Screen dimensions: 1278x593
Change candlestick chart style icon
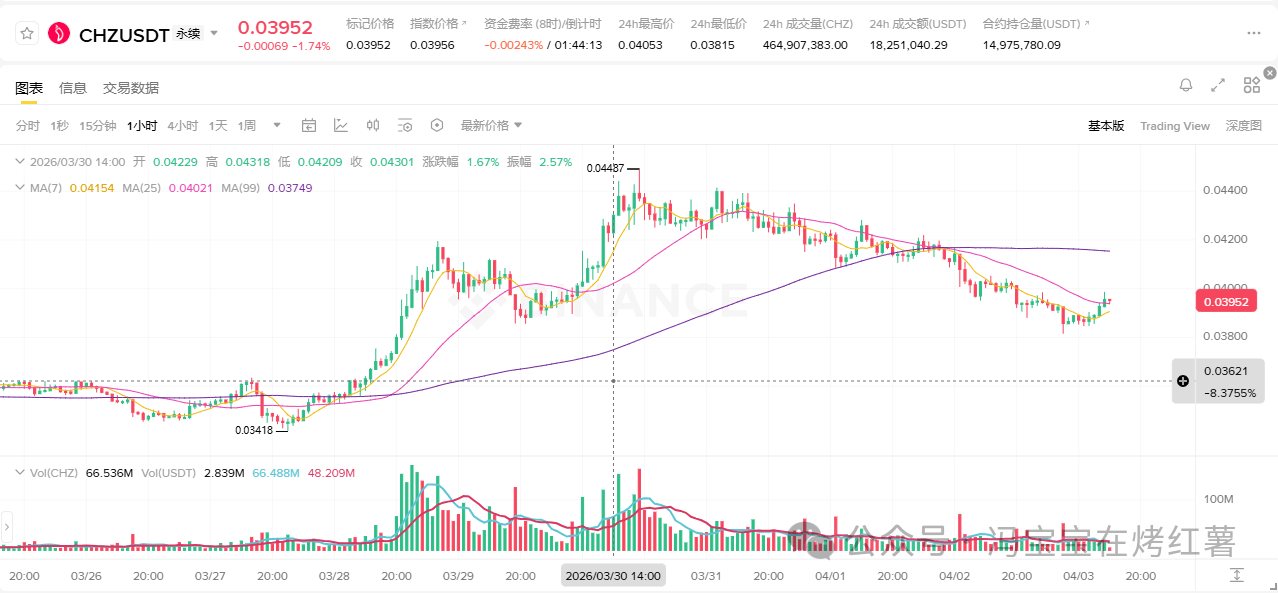373,125
